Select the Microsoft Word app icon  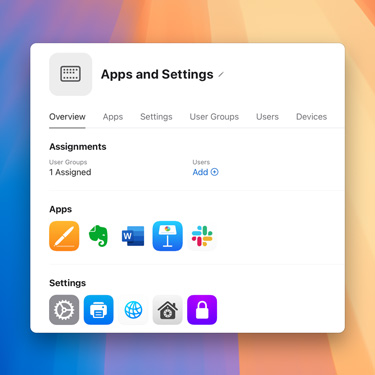click(x=133, y=236)
